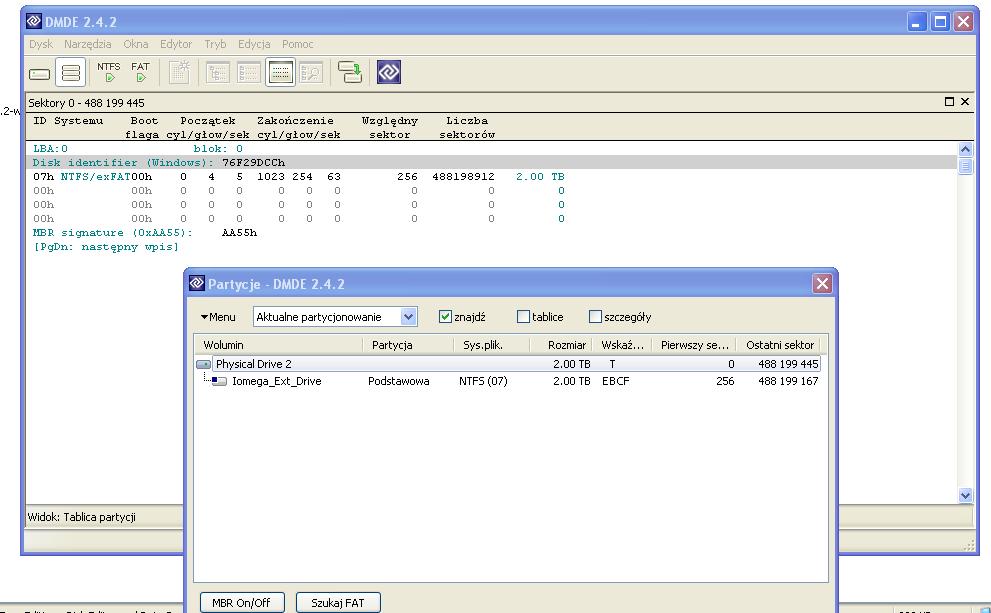
Task: Open the Edycja menu
Action: click(254, 44)
